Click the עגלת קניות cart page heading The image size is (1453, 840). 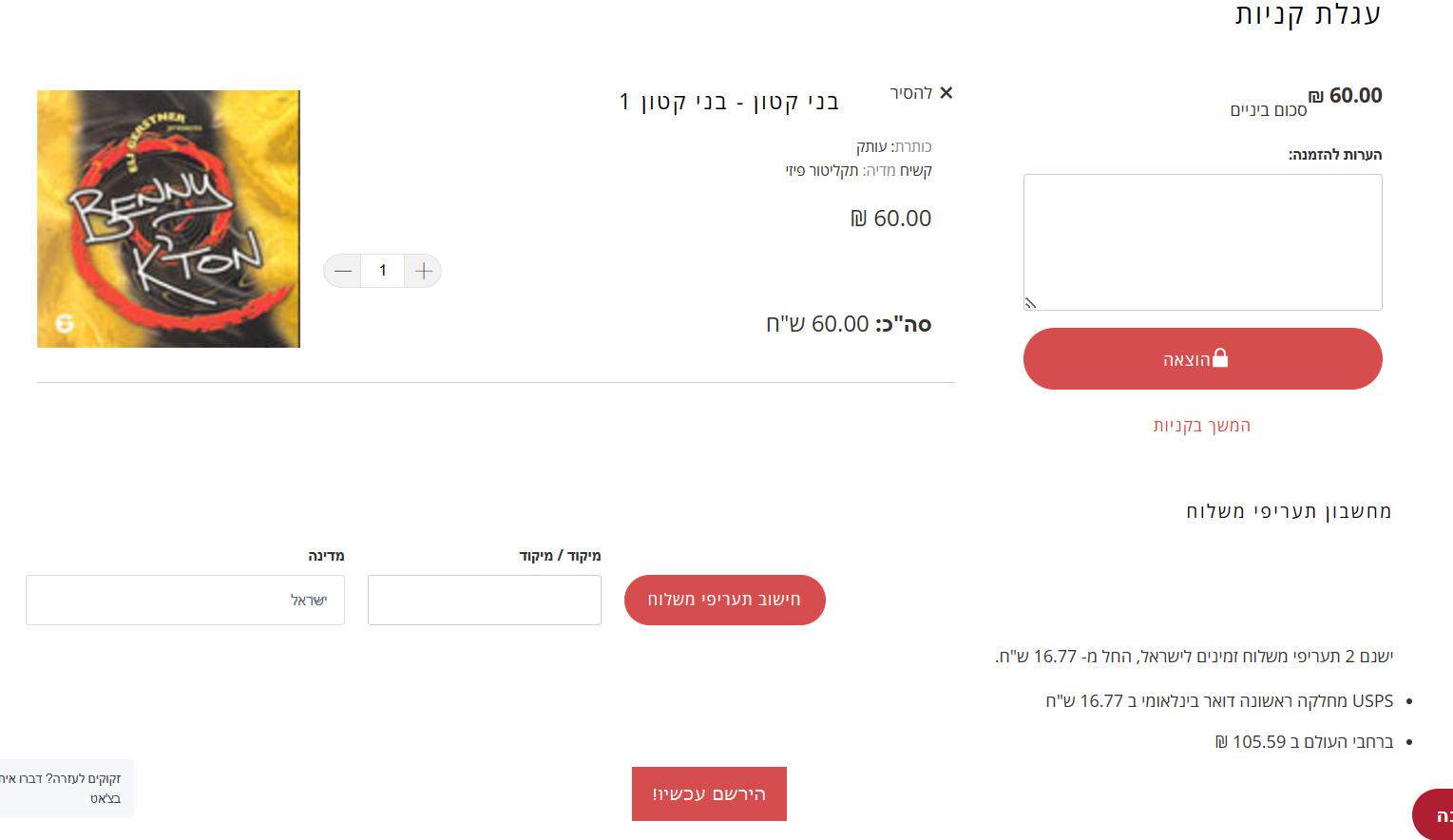coord(1307,14)
